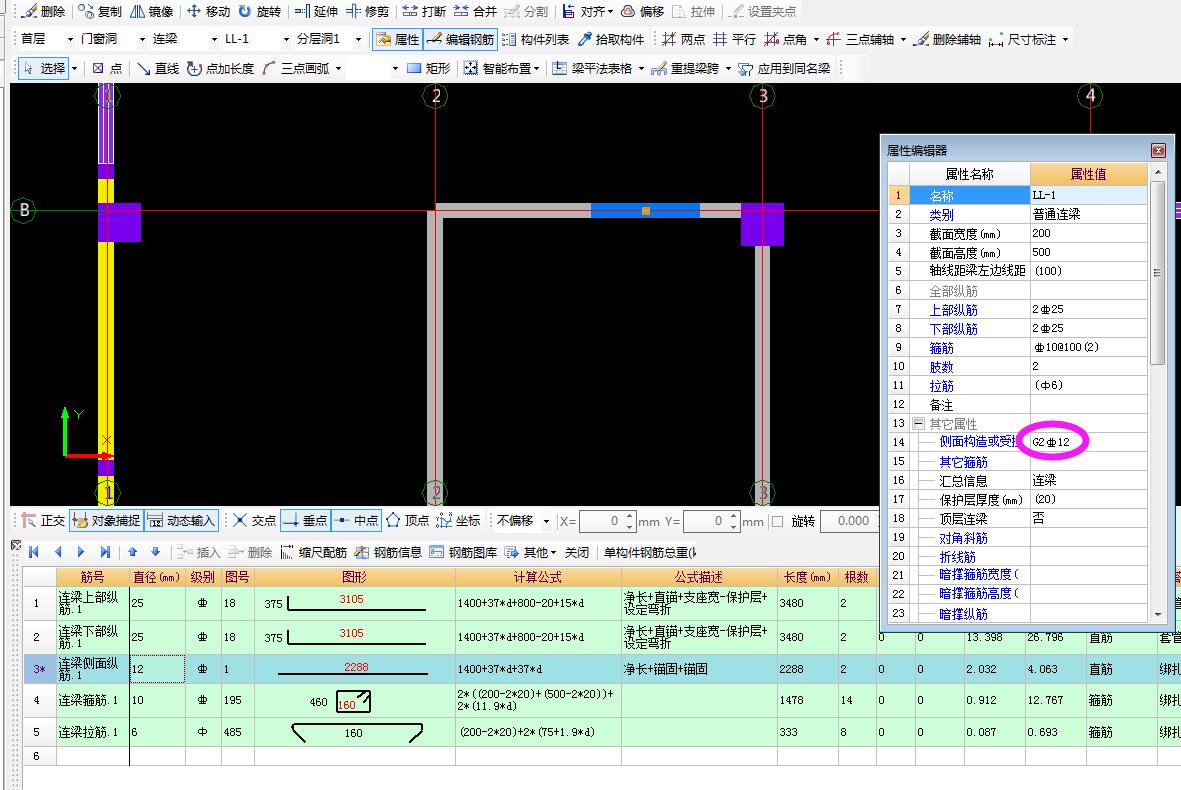Viewport: 1181px width, 790px height.
Task: Click 缩尺配筋 in rebar toolbar
Action: (313, 553)
